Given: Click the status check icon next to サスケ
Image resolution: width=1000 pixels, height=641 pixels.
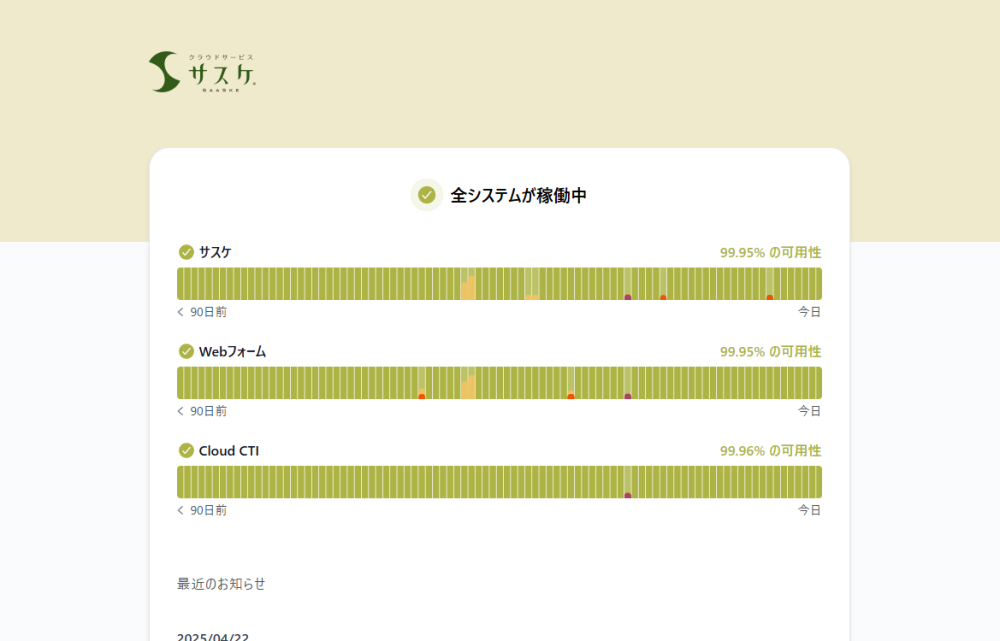Looking at the screenshot, I should 186,252.
